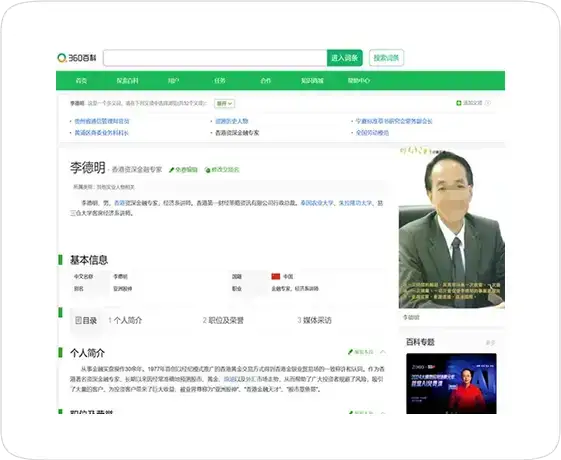Jump to 1 个人简介 in contents
The image size is (561, 460).
tap(125, 320)
